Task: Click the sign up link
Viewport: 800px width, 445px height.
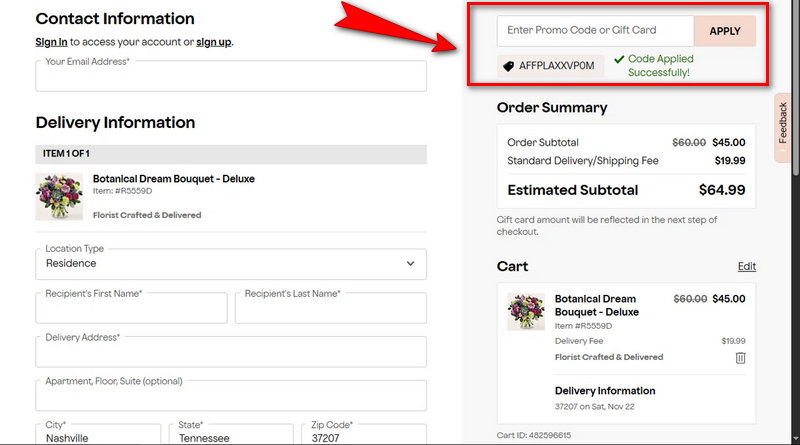Action: [x=214, y=42]
